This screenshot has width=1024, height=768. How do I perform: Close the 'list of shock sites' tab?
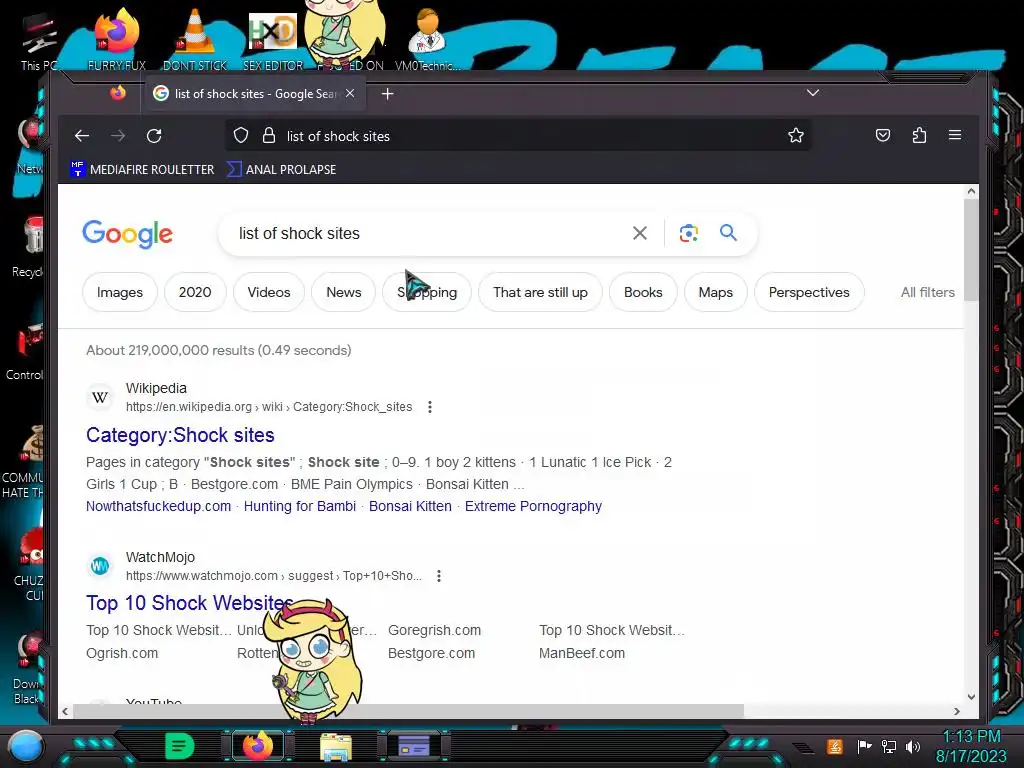(x=350, y=93)
